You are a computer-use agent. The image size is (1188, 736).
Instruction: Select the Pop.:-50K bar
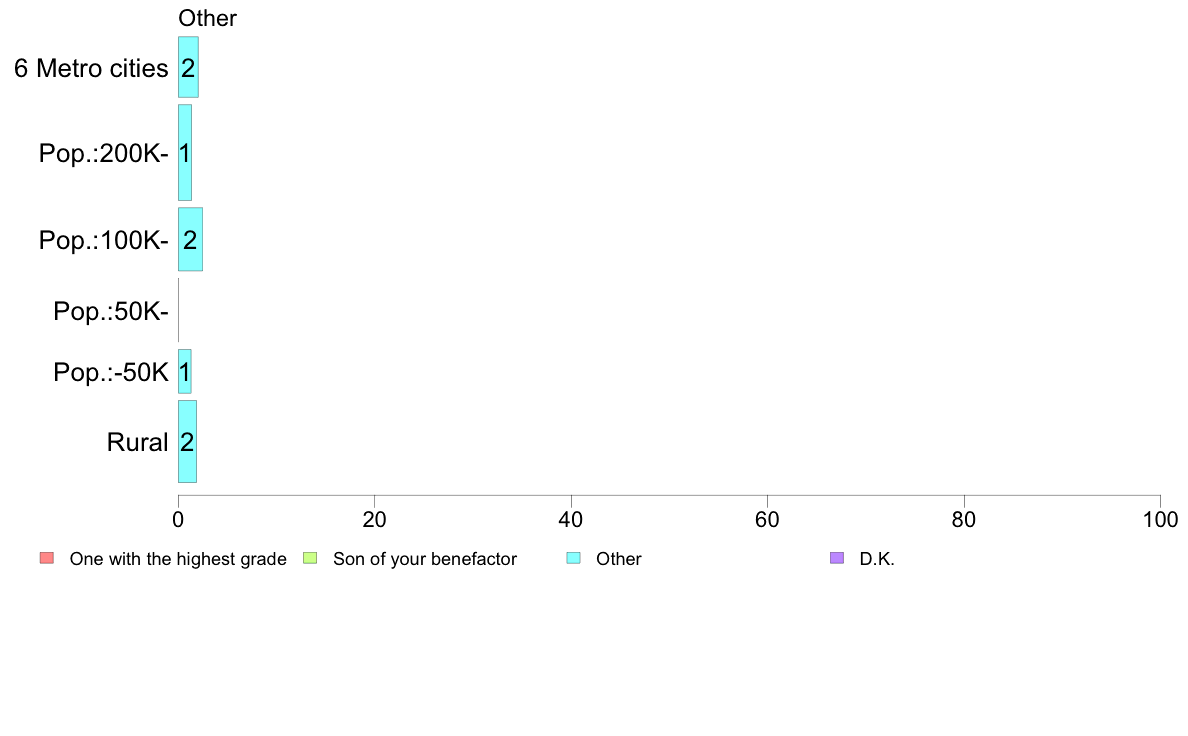pos(185,371)
